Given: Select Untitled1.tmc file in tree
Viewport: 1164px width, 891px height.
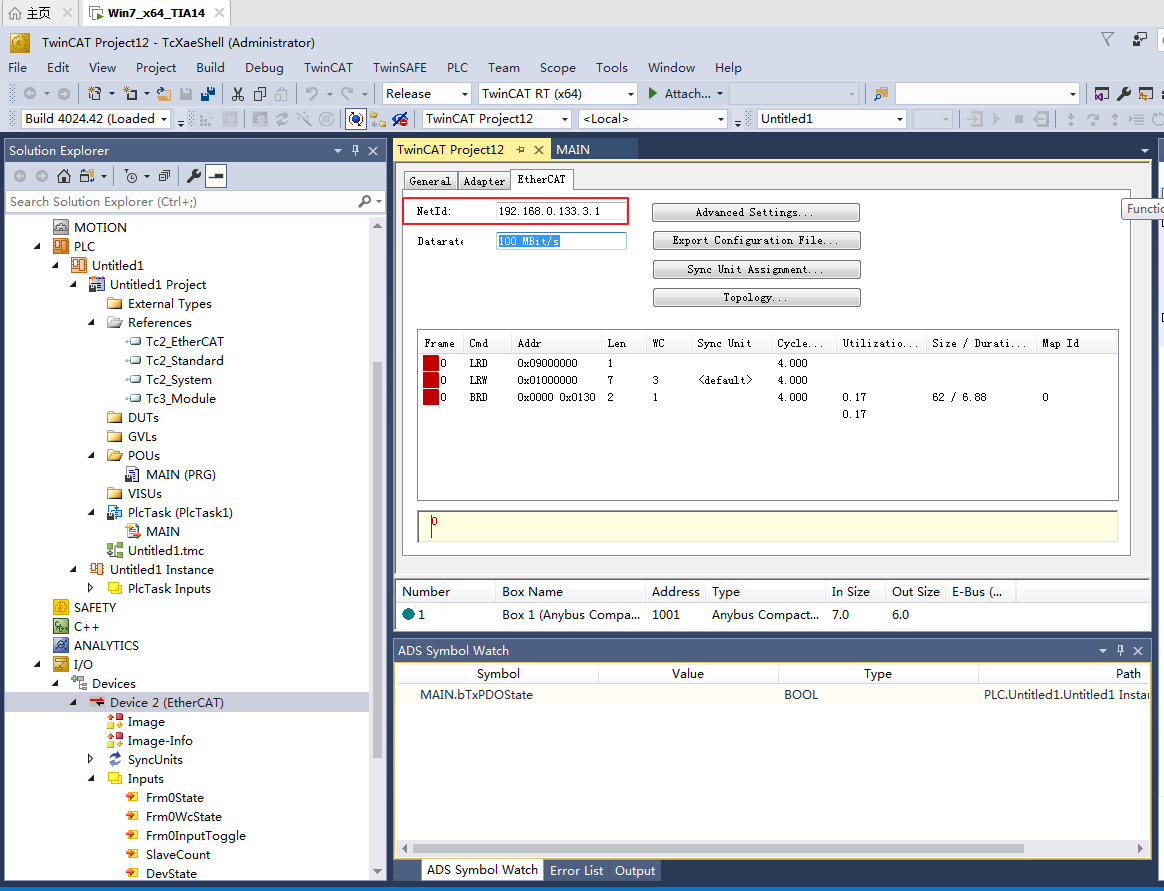Looking at the screenshot, I should [166, 550].
